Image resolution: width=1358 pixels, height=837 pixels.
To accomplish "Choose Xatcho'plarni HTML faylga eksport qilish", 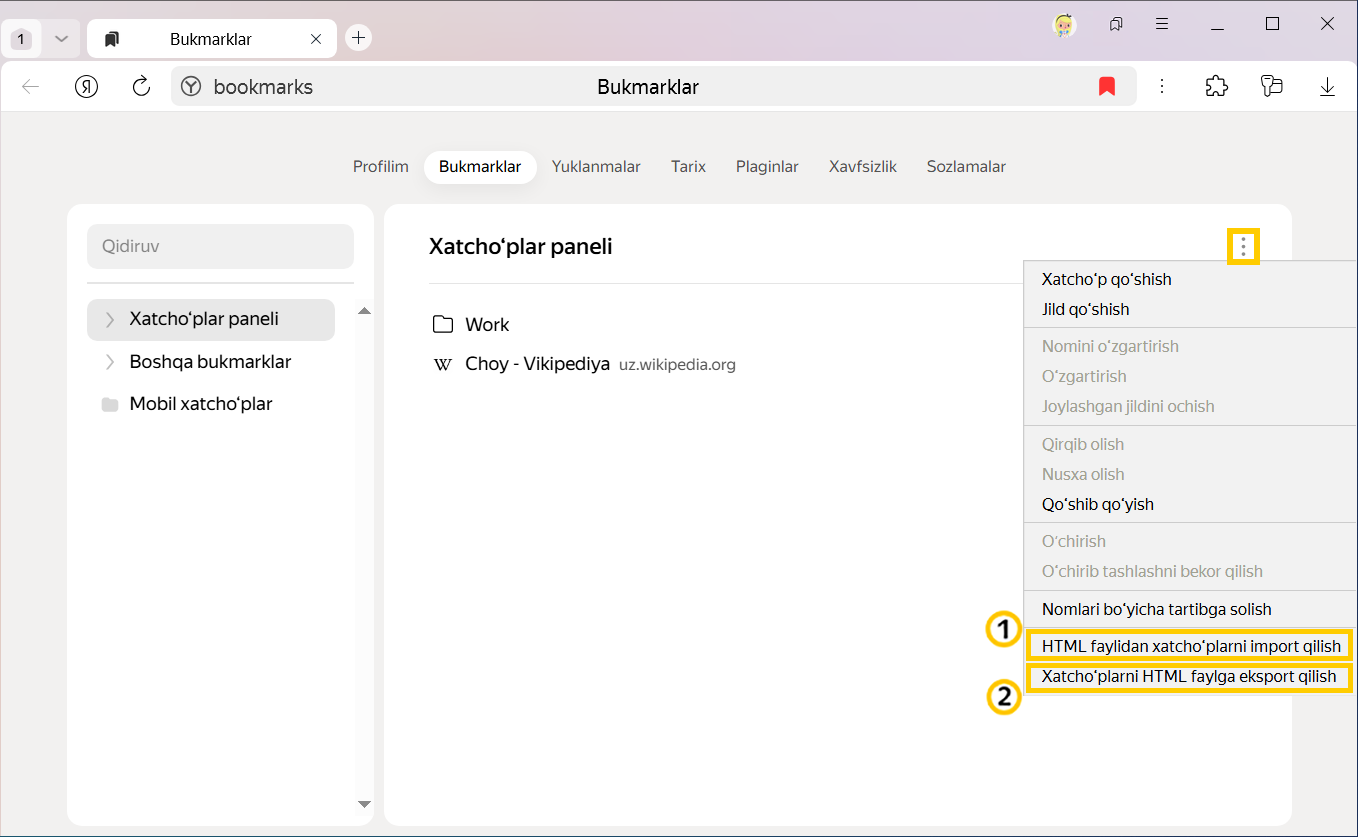I will click(1188, 677).
